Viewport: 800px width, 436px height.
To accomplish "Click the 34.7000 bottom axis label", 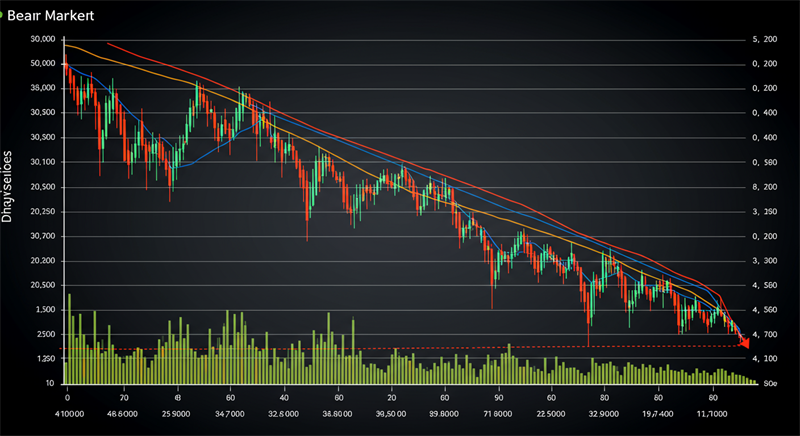I will click(230, 412).
